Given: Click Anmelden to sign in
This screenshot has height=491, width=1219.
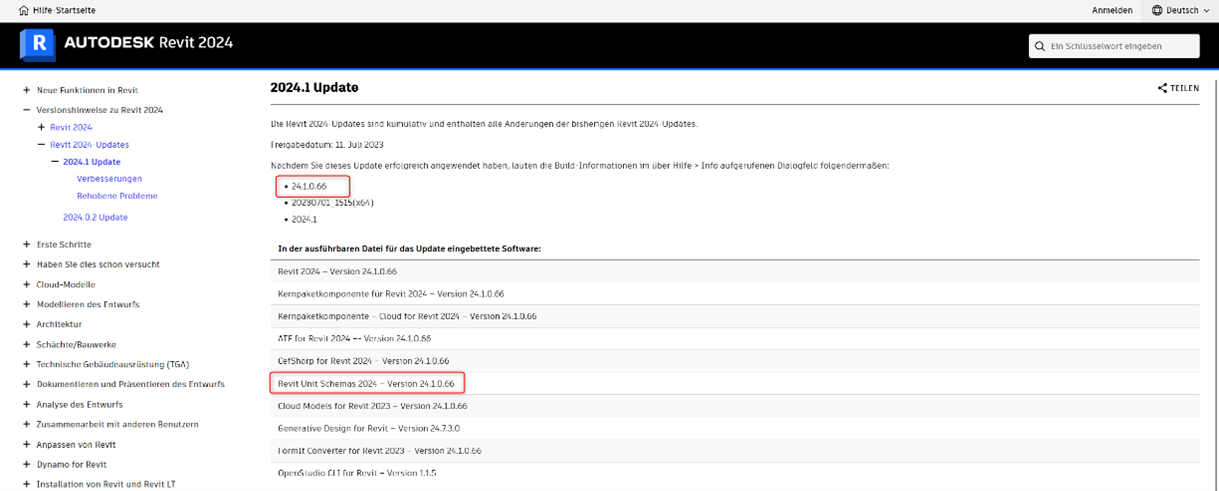Looking at the screenshot, I should [x=1112, y=10].
